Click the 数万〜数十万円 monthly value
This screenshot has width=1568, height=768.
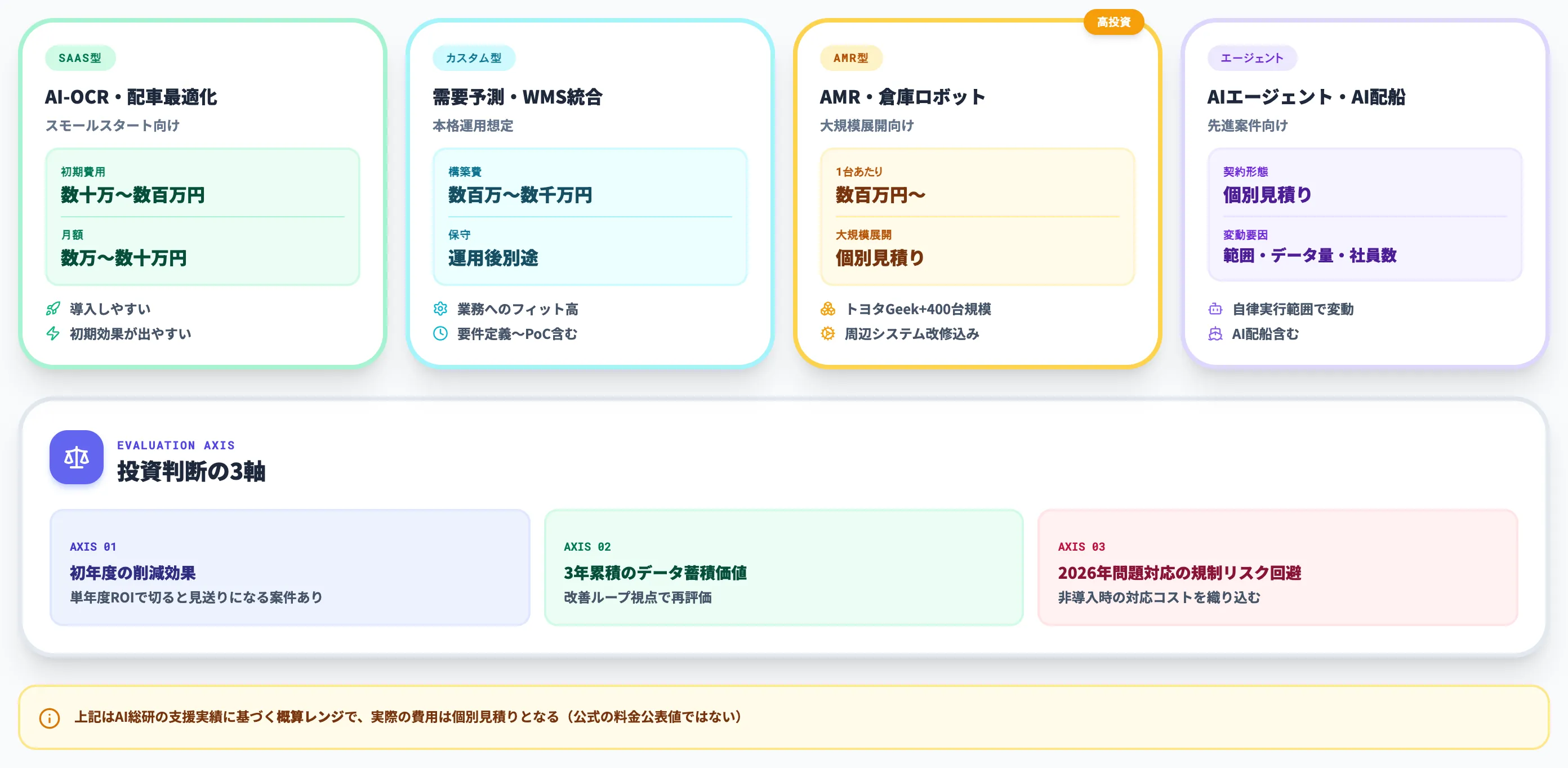click(x=123, y=258)
